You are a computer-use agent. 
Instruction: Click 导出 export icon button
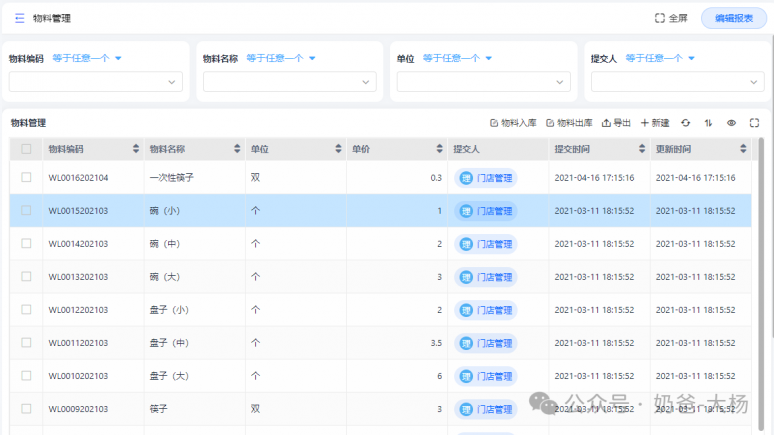(616, 123)
